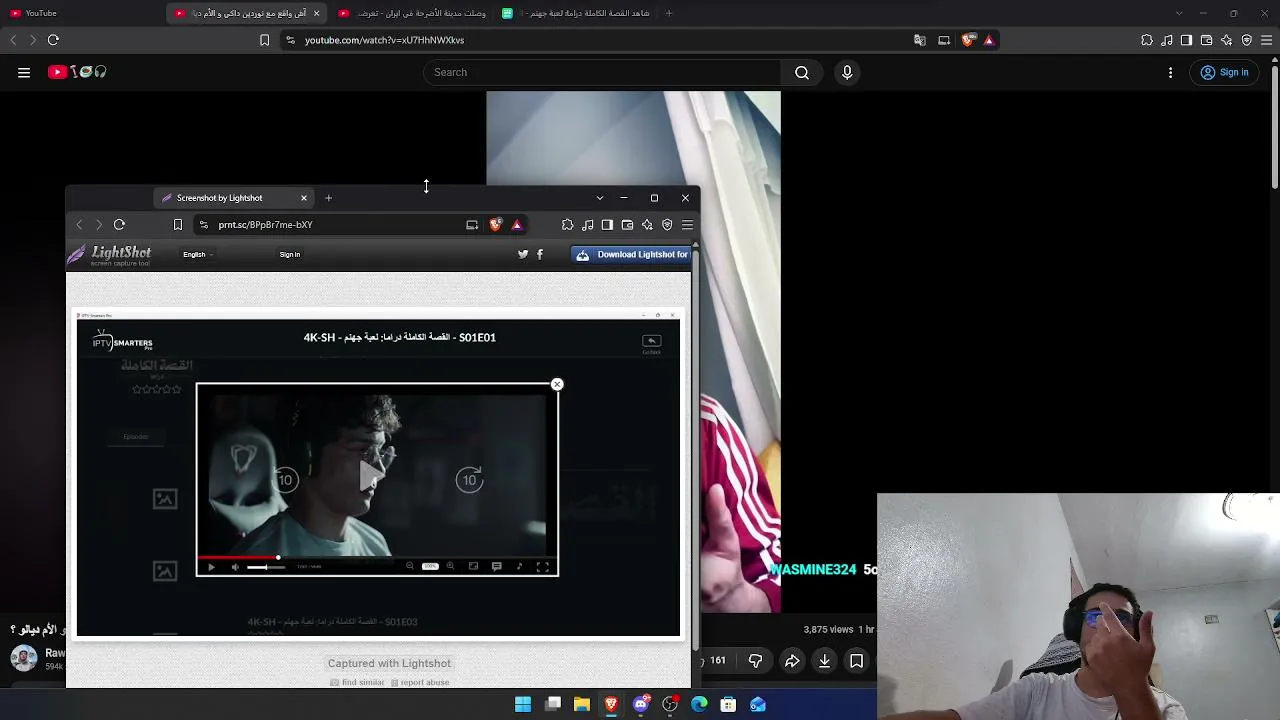Open a new tab in YouTube window
Image resolution: width=1280 pixels, height=720 pixels.
(669, 13)
